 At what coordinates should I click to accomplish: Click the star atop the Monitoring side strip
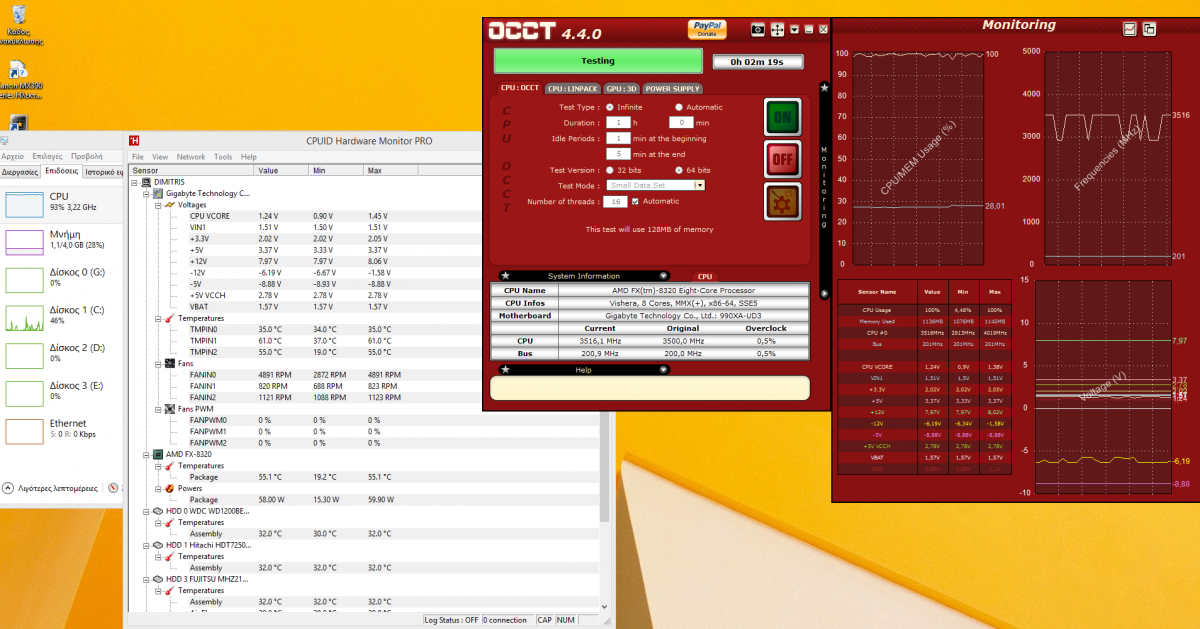point(824,88)
